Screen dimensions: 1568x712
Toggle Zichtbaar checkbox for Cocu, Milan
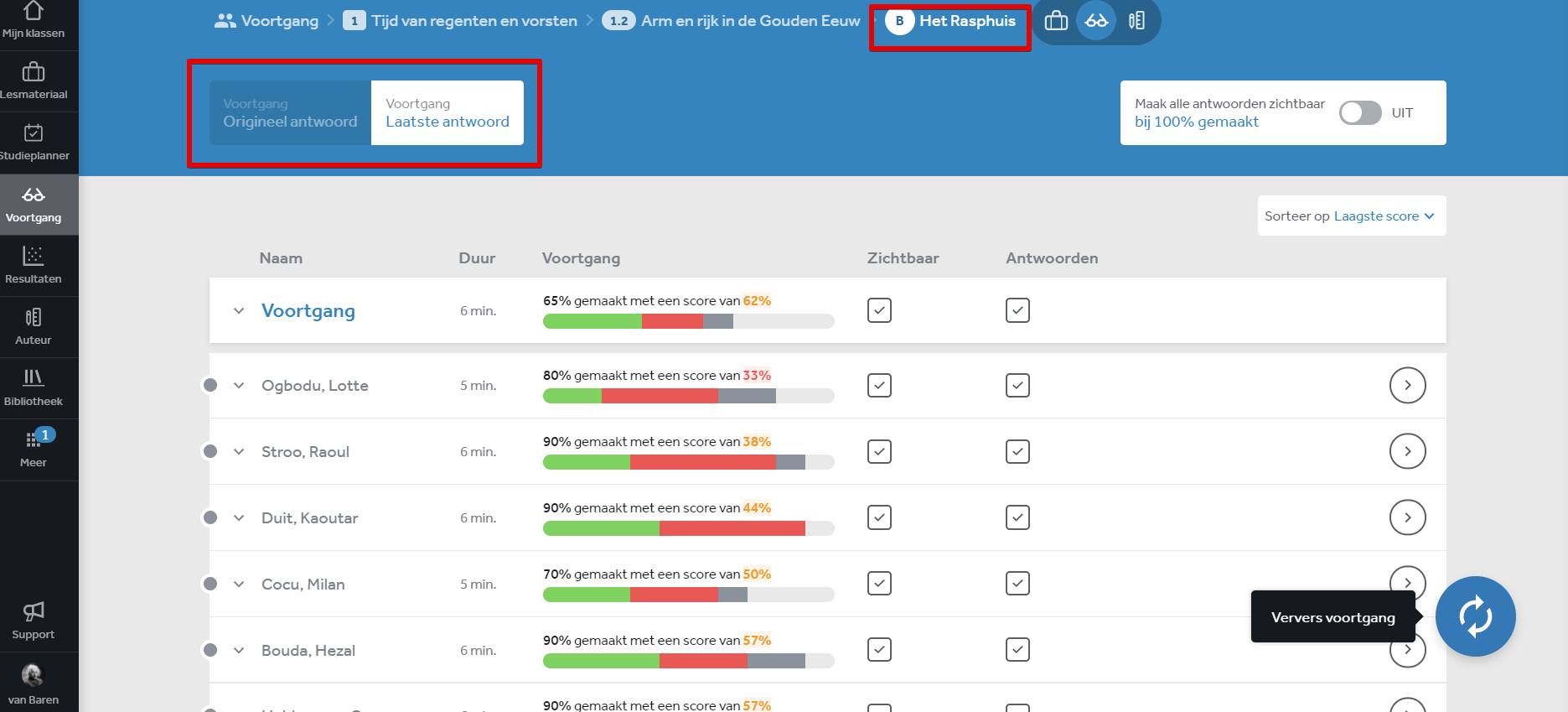pos(879,584)
